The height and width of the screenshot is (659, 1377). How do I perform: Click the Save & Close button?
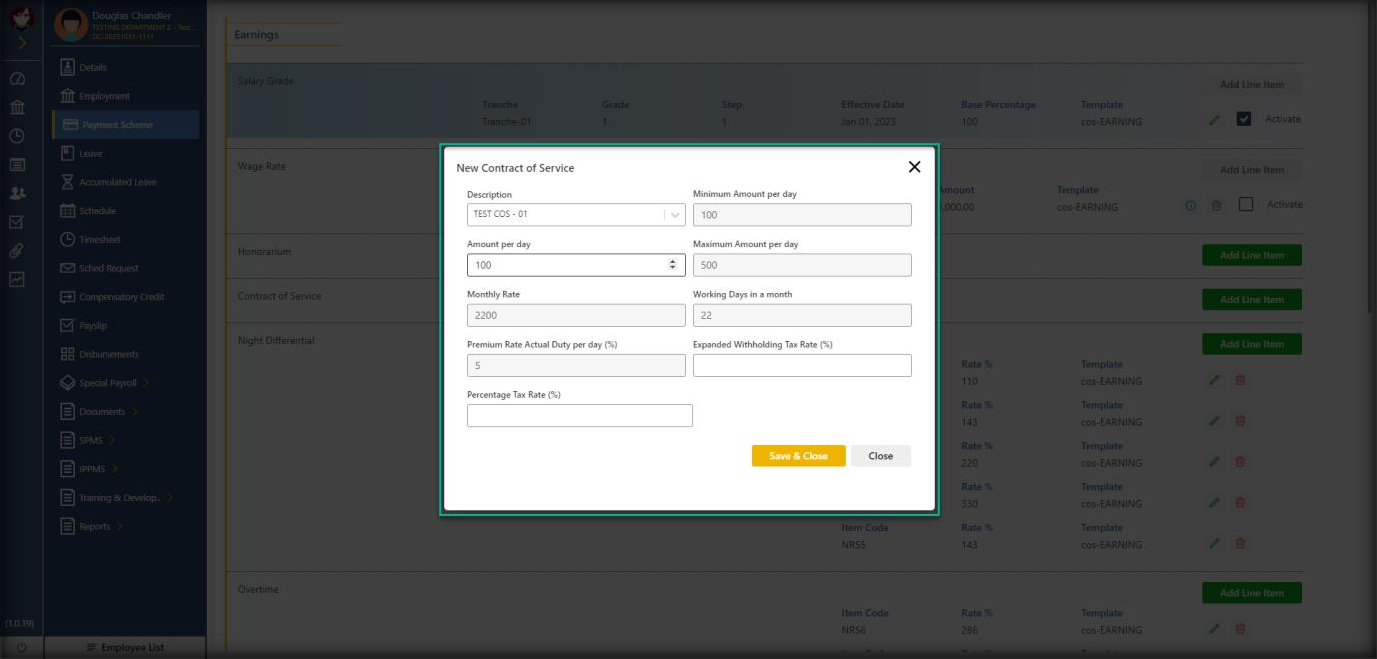coord(798,456)
